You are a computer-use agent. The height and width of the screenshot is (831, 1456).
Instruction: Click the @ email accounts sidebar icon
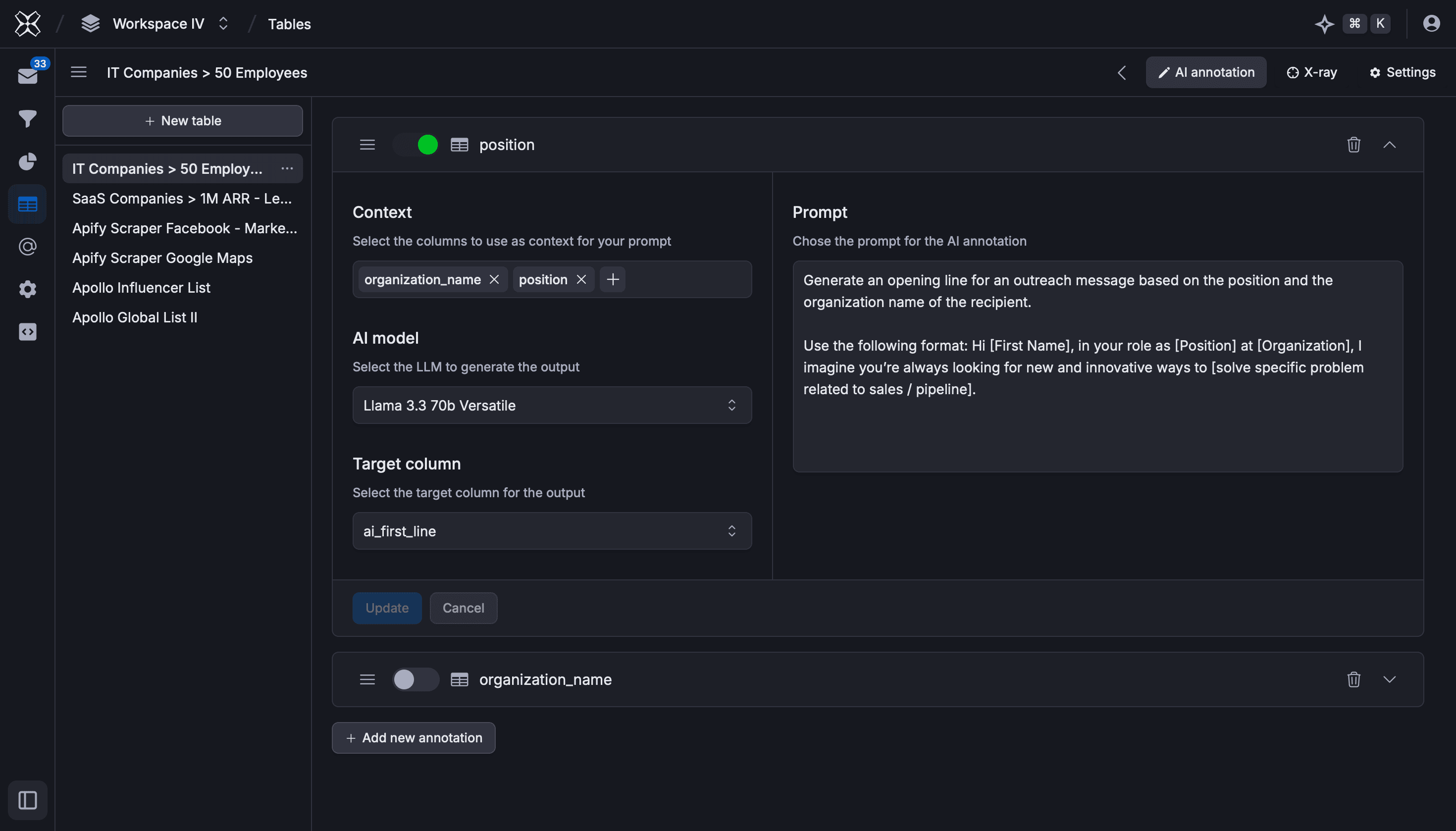(x=27, y=247)
